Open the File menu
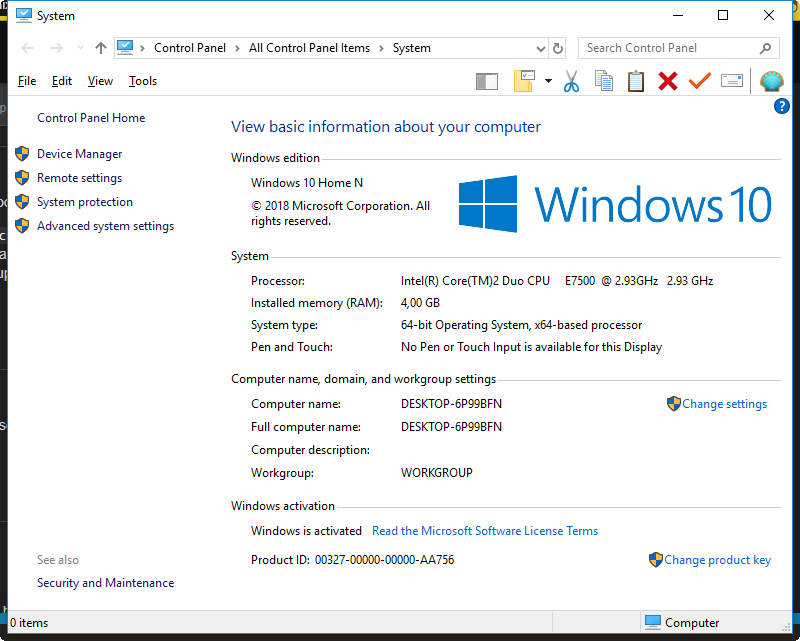The height and width of the screenshot is (641, 800). tap(27, 81)
